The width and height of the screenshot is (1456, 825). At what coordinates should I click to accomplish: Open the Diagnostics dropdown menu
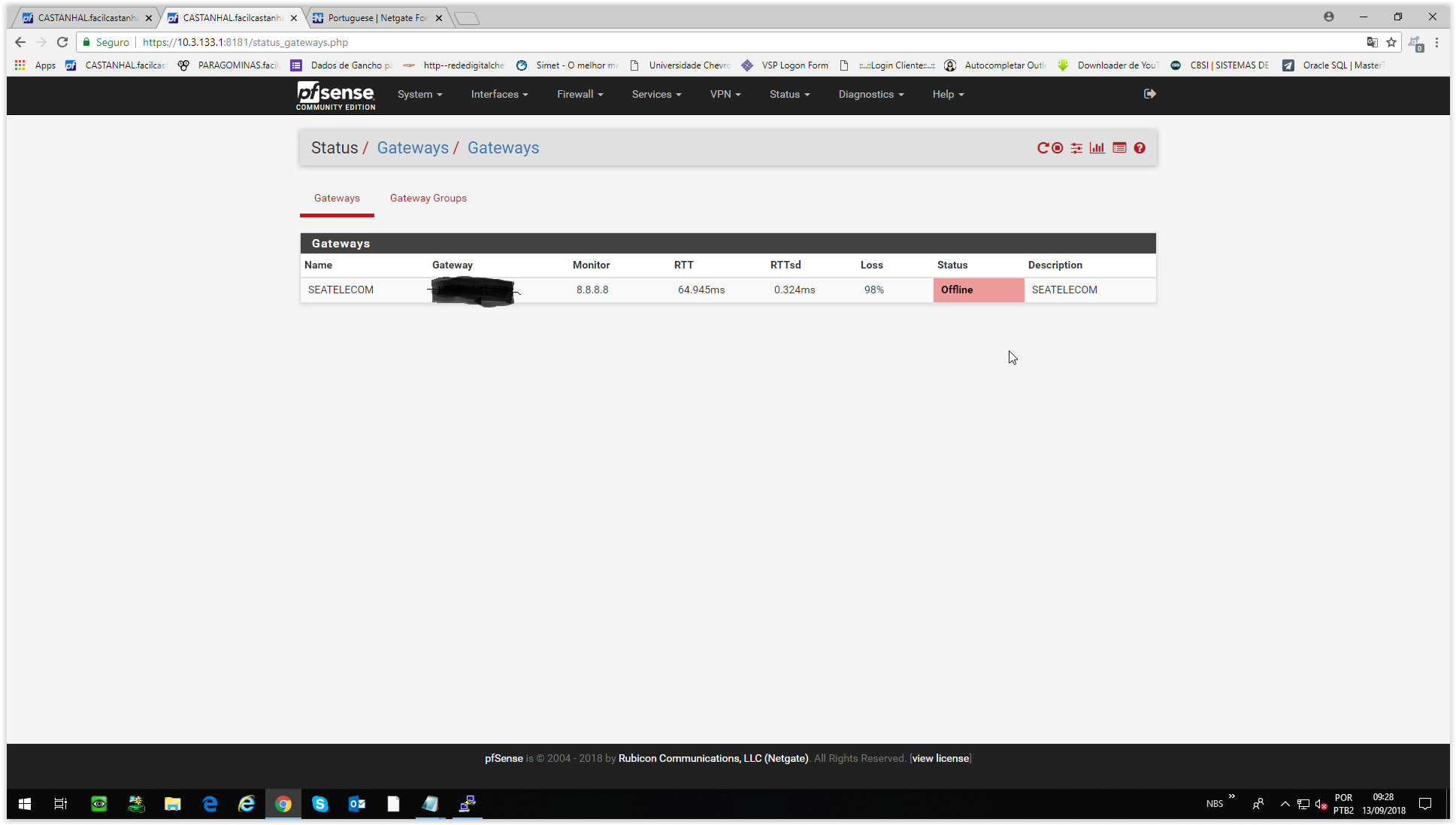[x=870, y=94]
